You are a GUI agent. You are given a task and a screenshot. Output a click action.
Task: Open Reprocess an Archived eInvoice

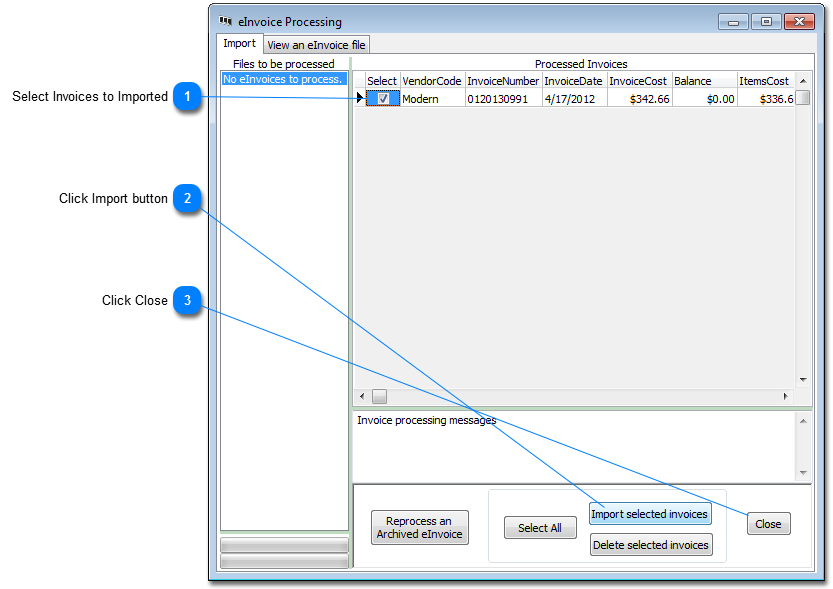coord(419,527)
